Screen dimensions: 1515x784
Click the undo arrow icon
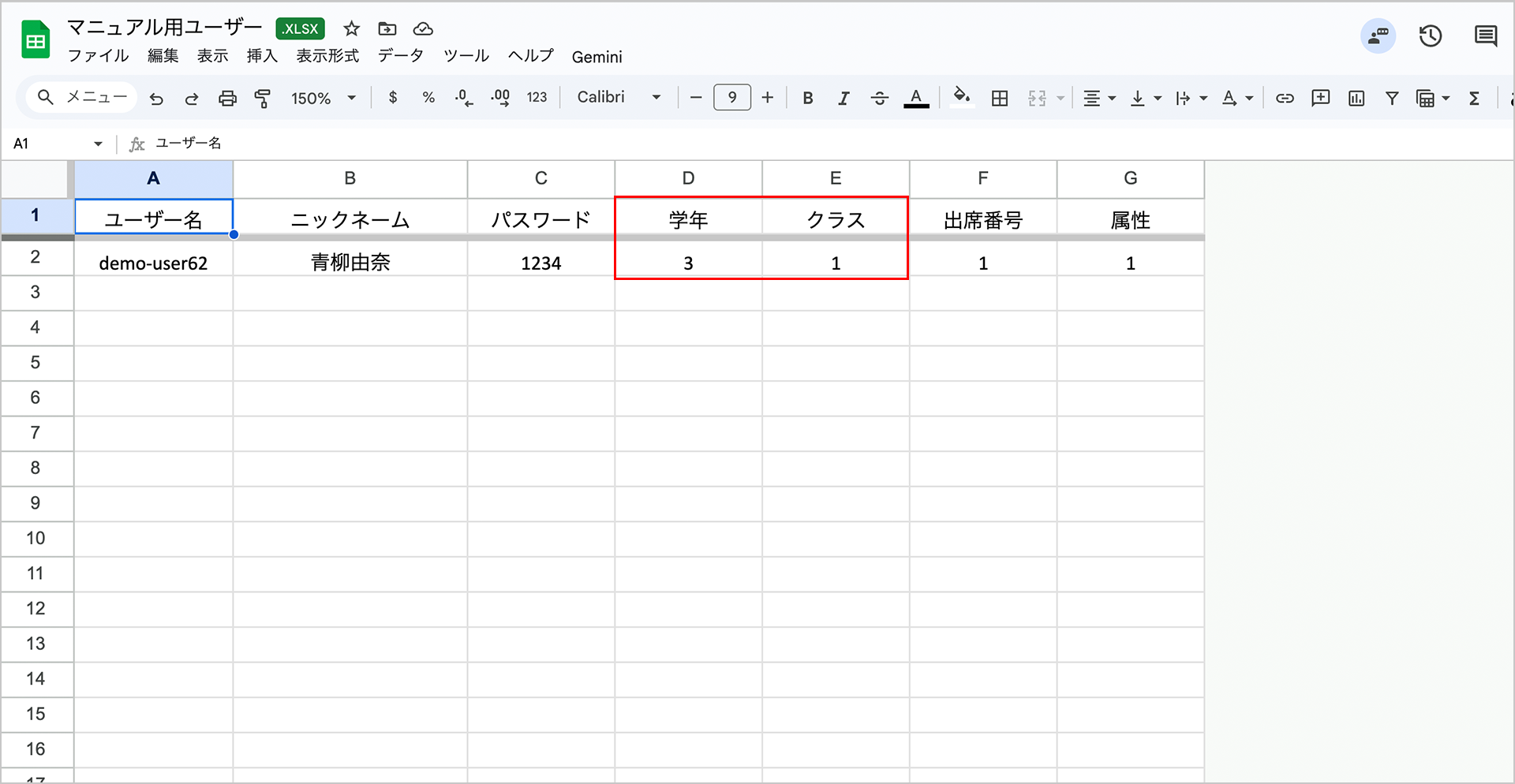pyautogui.click(x=156, y=99)
